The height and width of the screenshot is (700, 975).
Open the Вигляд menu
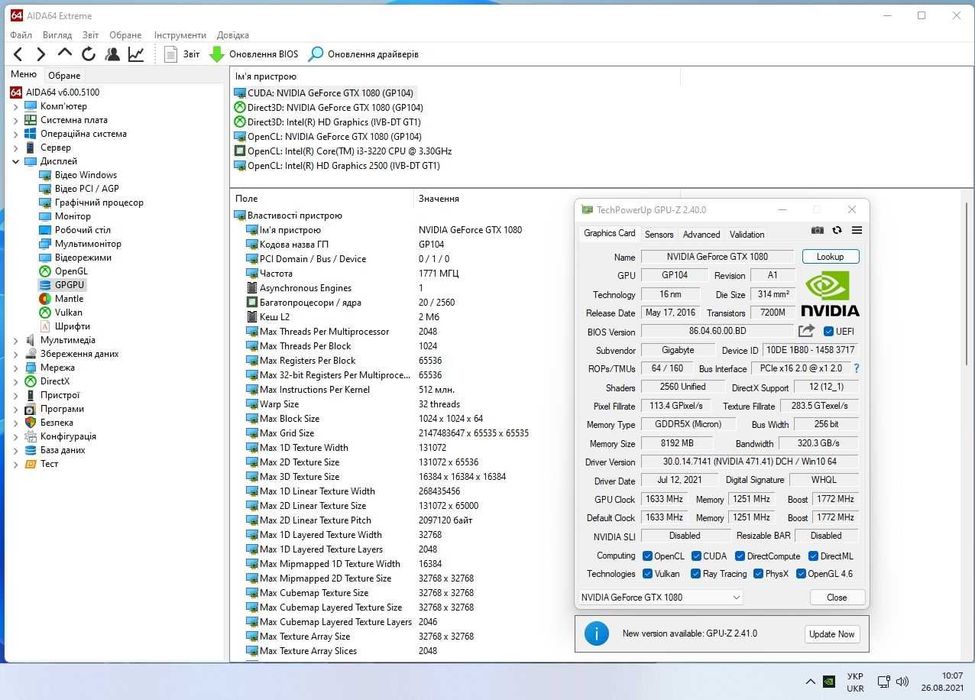click(57, 35)
